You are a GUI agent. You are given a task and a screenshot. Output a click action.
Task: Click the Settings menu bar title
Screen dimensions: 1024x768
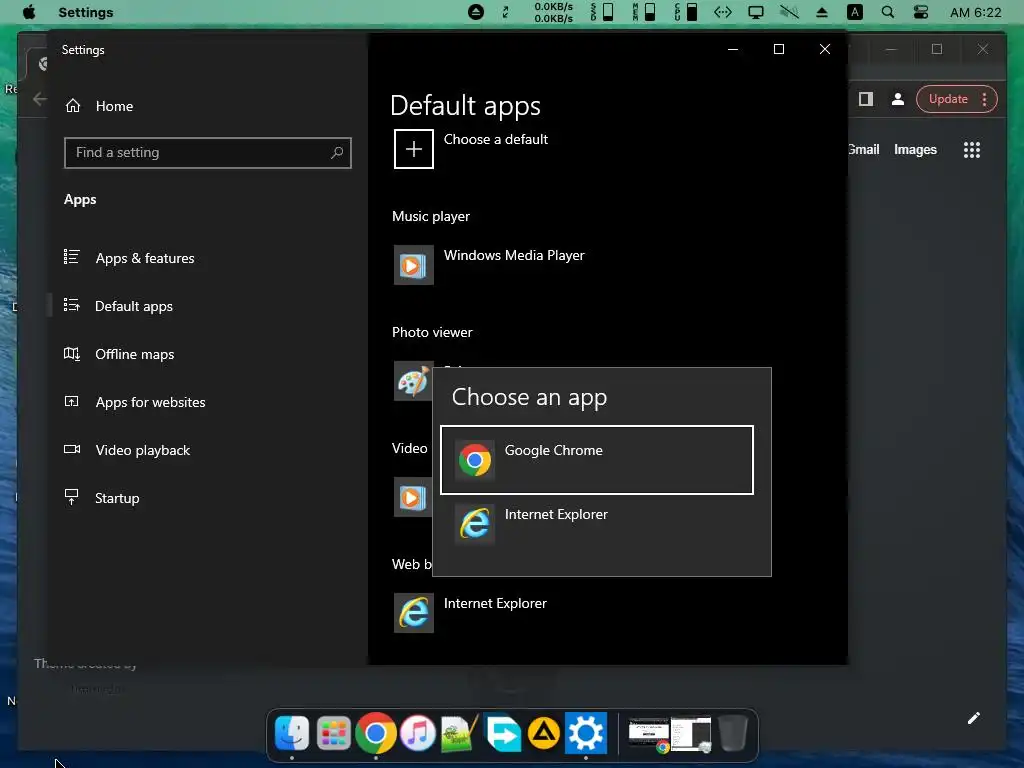pyautogui.click(x=86, y=12)
